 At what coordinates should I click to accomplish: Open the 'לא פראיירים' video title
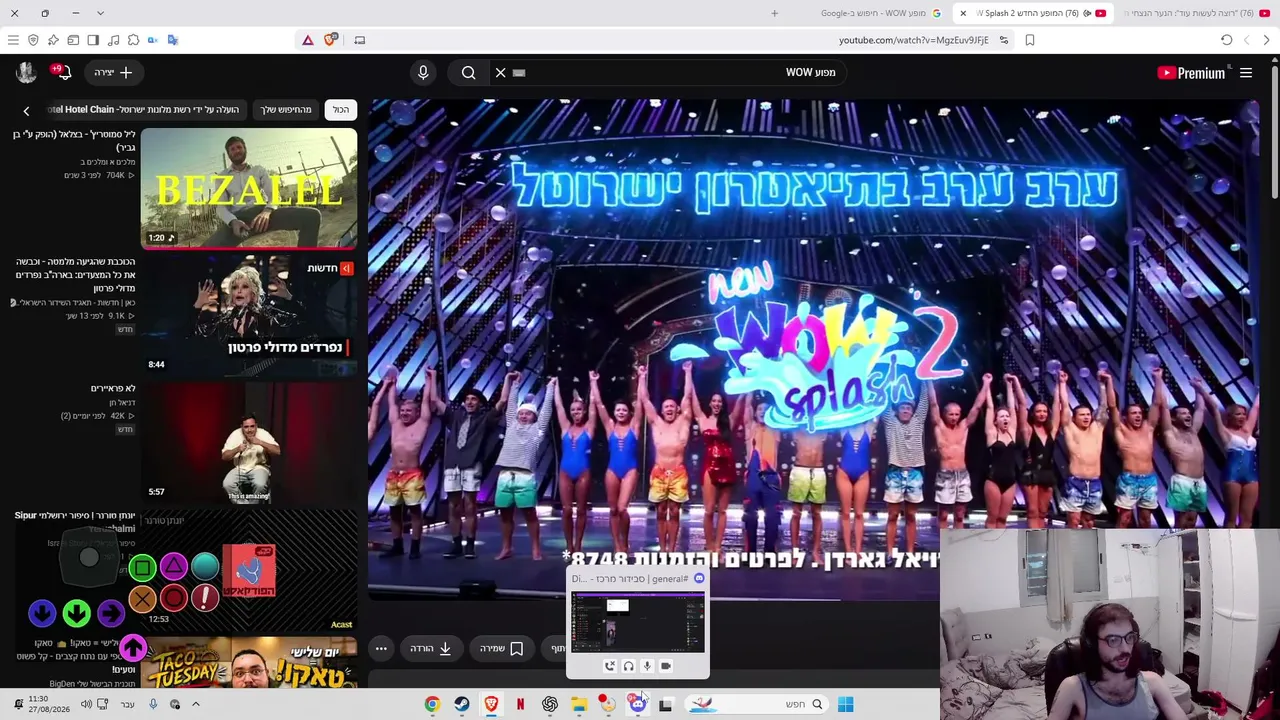(113, 388)
